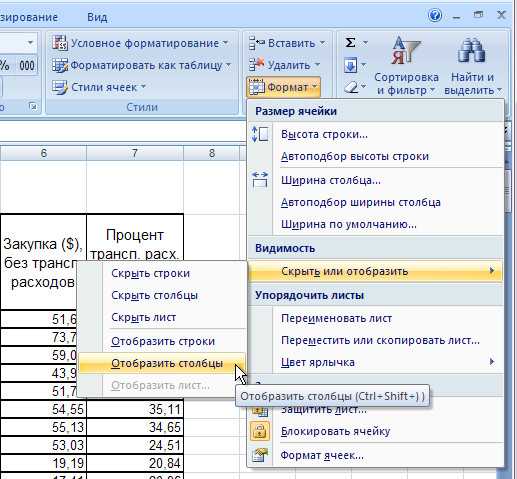Viewport: 517px width, 479px height.
Task: Click cell with value 24,51
Action: point(135,445)
